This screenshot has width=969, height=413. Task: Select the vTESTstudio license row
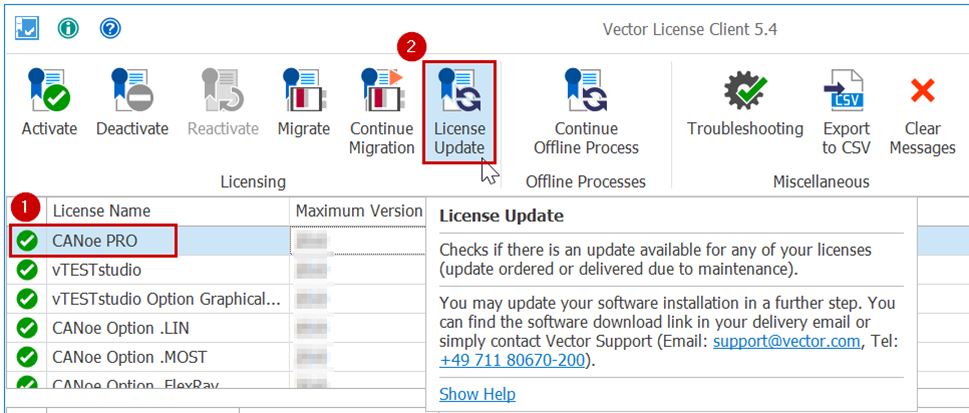(97, 270)
